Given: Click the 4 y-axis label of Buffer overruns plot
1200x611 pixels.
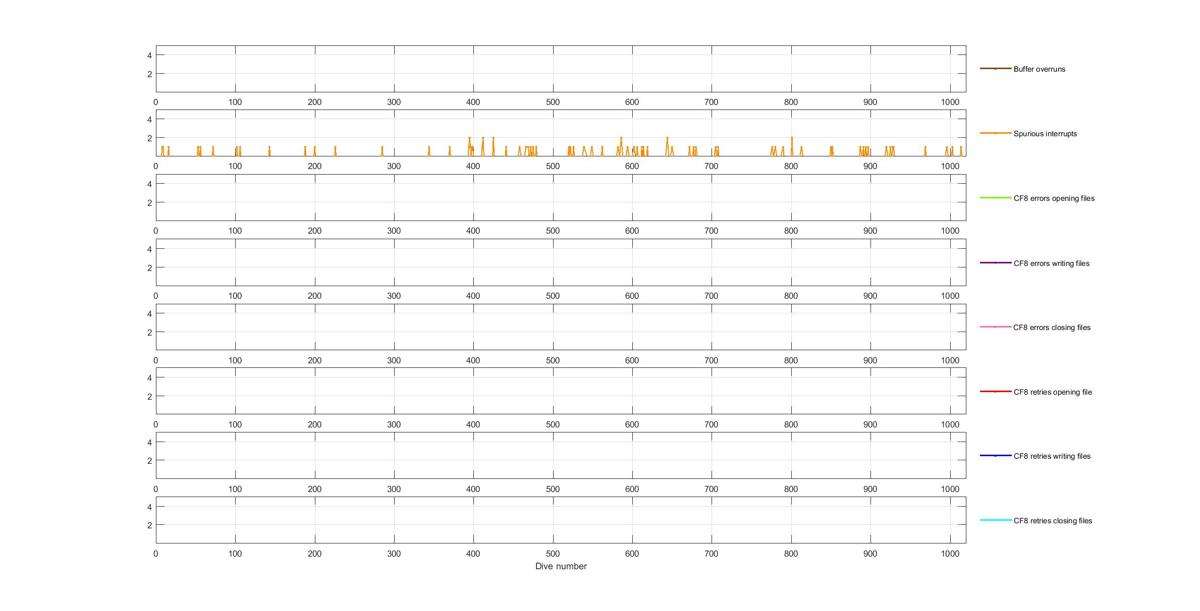Looking at the screenshot, I should (x=149, y=55).
